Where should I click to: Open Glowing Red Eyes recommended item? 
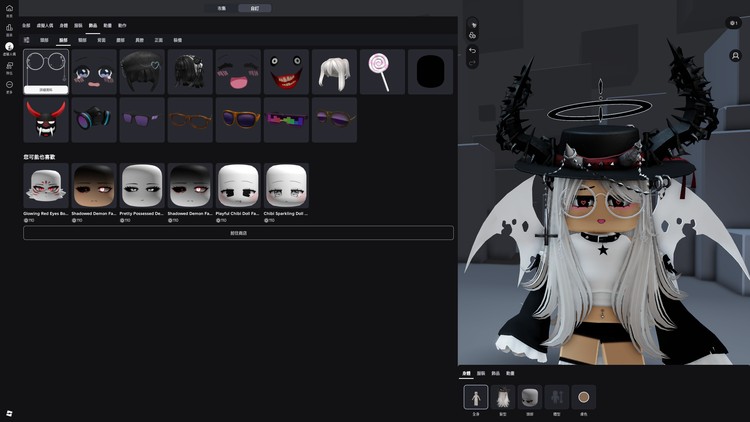(x=46, y=186)
